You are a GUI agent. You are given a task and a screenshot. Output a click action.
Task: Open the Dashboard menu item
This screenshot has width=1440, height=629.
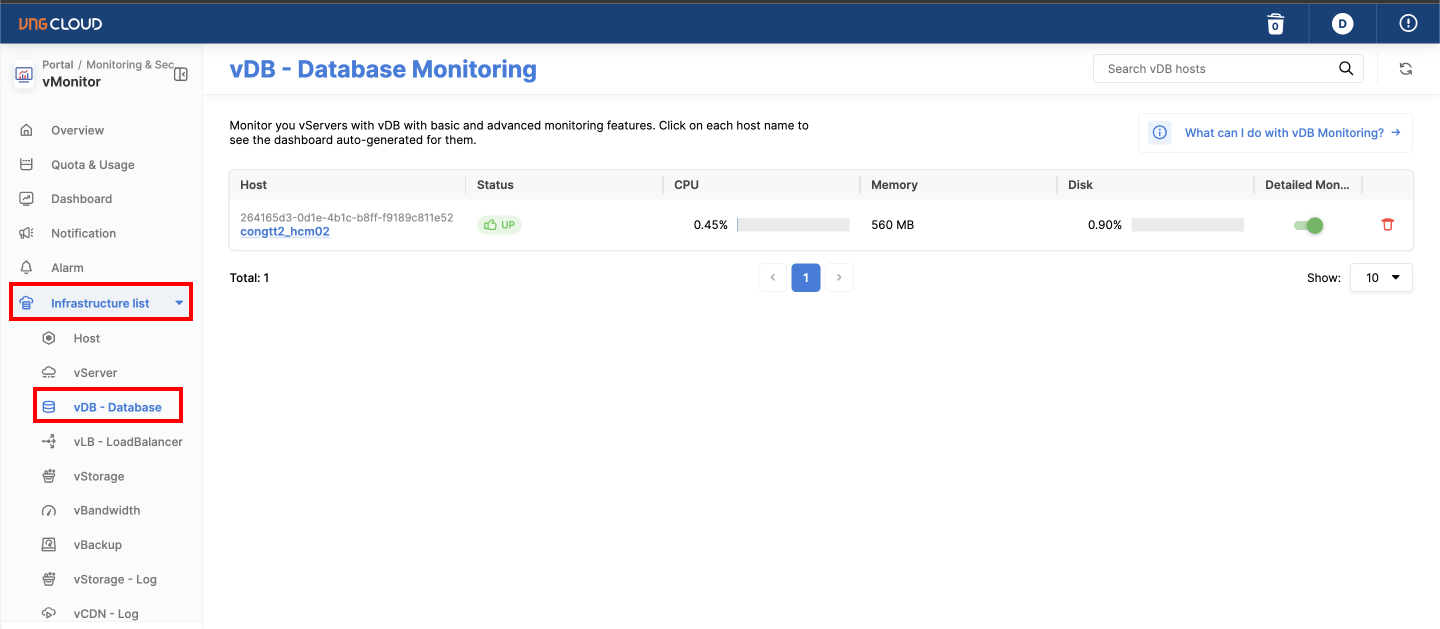(81, 199)
